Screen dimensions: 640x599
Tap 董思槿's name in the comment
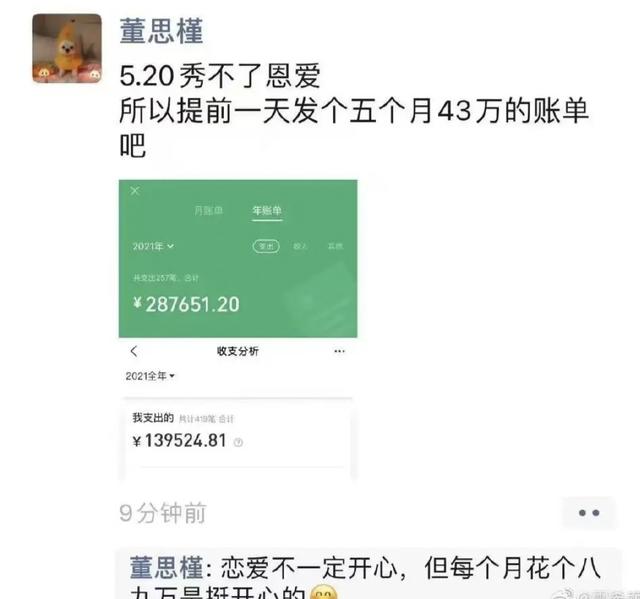(166, 568)
